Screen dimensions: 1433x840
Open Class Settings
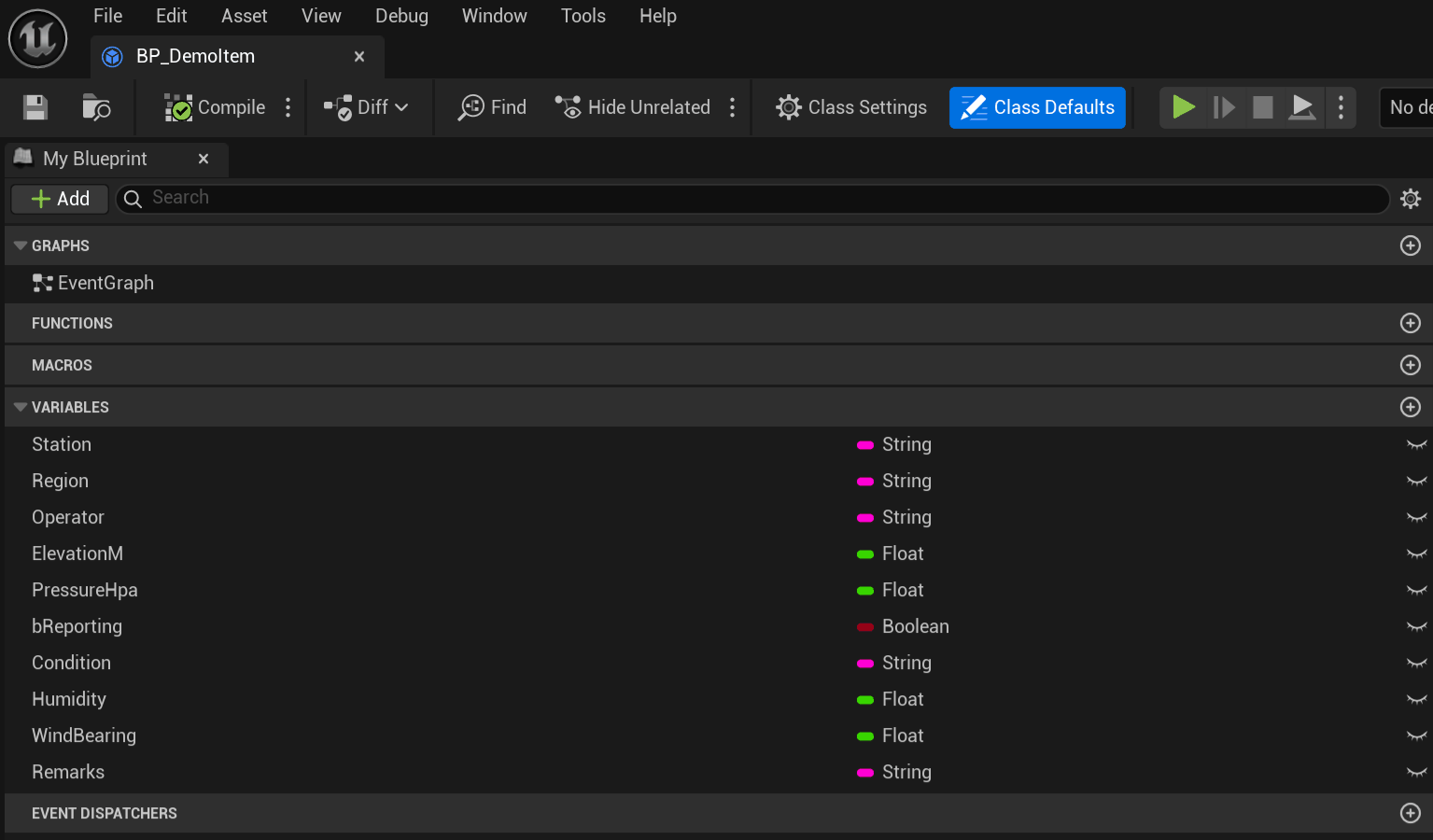pyautogui.click(x=851, y=107)
